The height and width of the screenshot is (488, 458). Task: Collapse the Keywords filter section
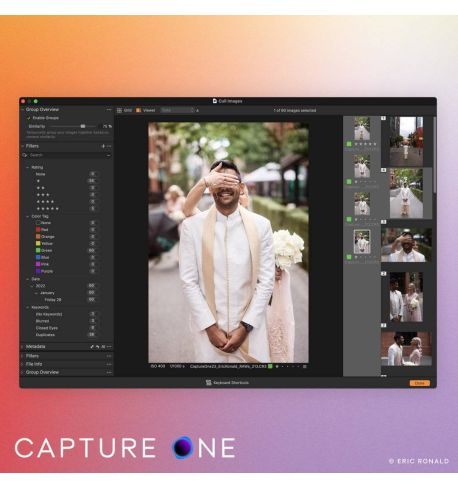tap(28, 307)
